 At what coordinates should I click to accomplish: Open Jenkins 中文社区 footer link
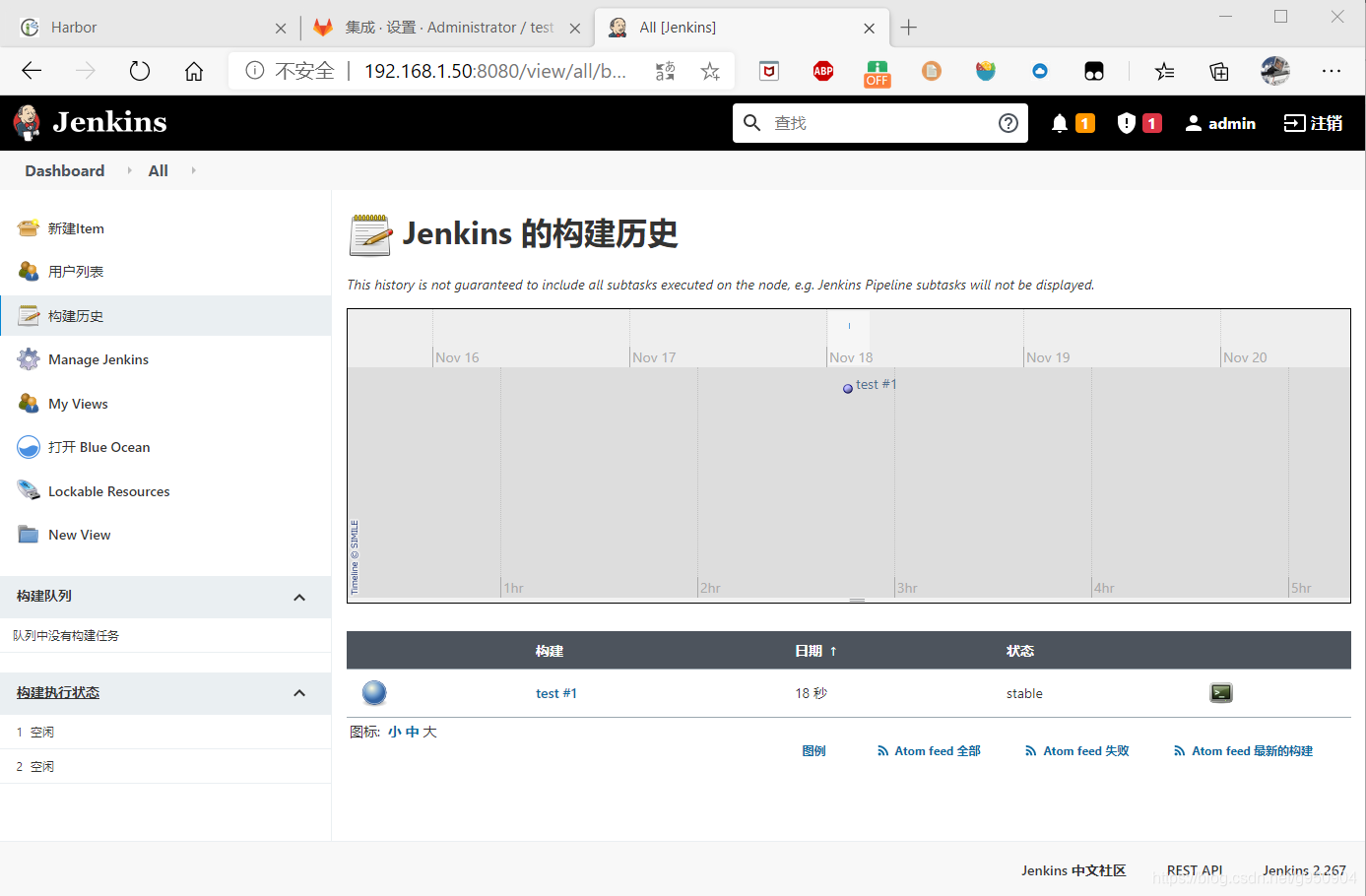tap(1073, 870)
